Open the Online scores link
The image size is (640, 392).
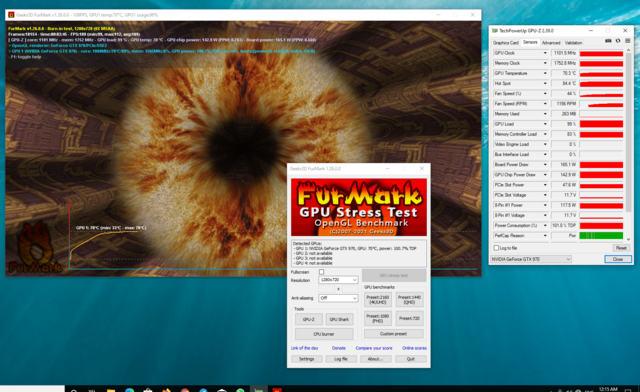(414, 348)
